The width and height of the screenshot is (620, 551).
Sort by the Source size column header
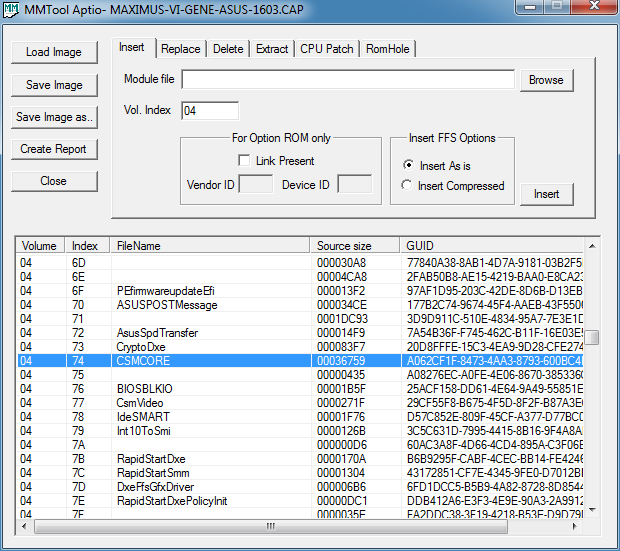point(355,246)
